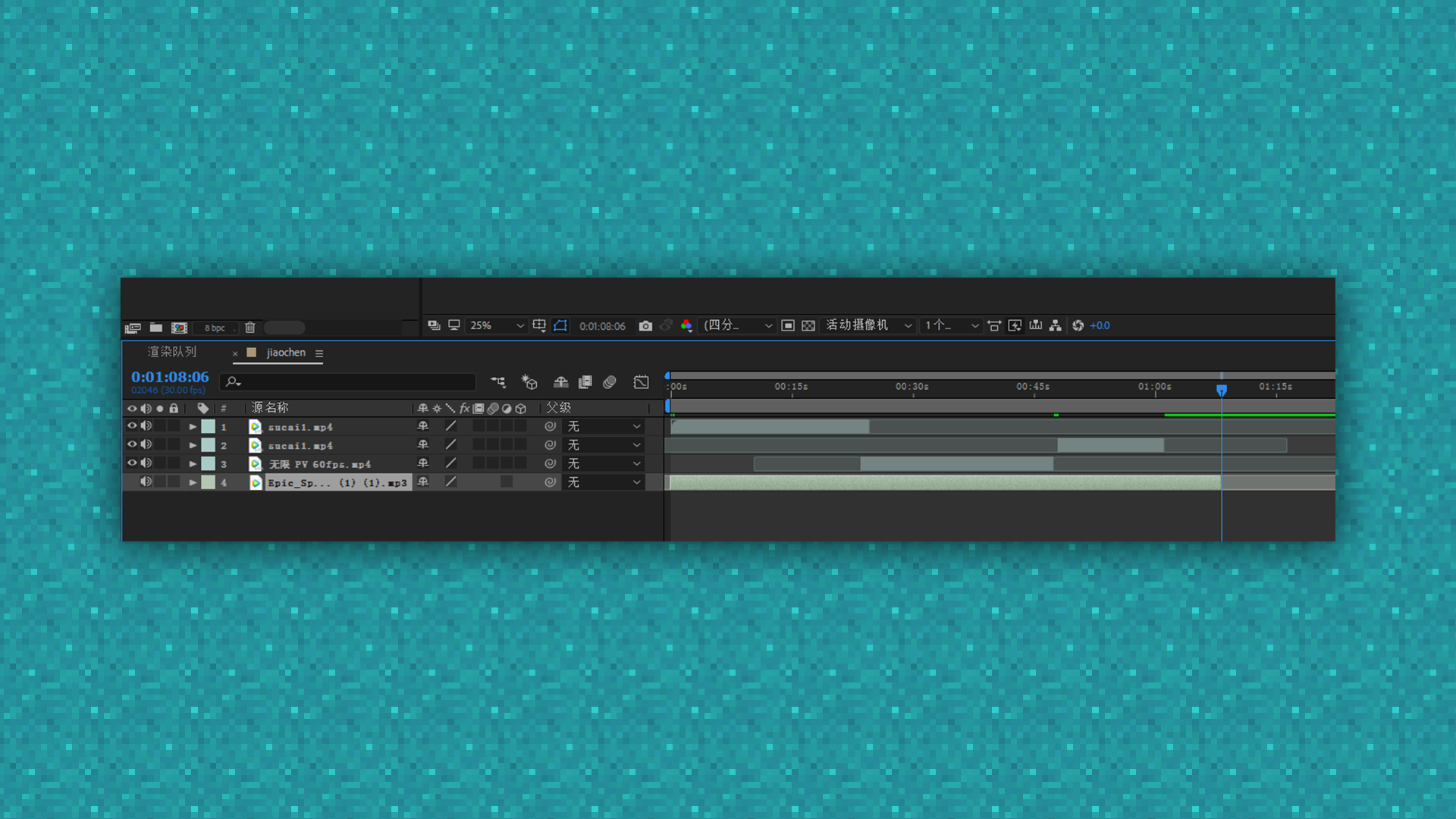Click the timeline layer search field
The width and height of the screenshot is (1456, 819).
pos(348,381)
